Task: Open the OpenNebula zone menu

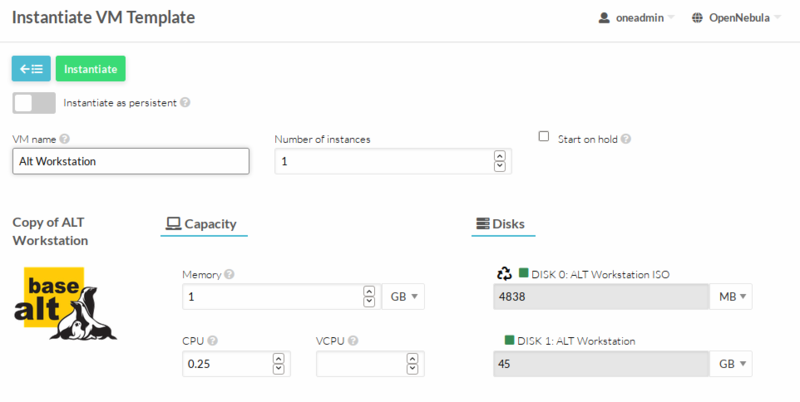Action: [x=736, y=18]
